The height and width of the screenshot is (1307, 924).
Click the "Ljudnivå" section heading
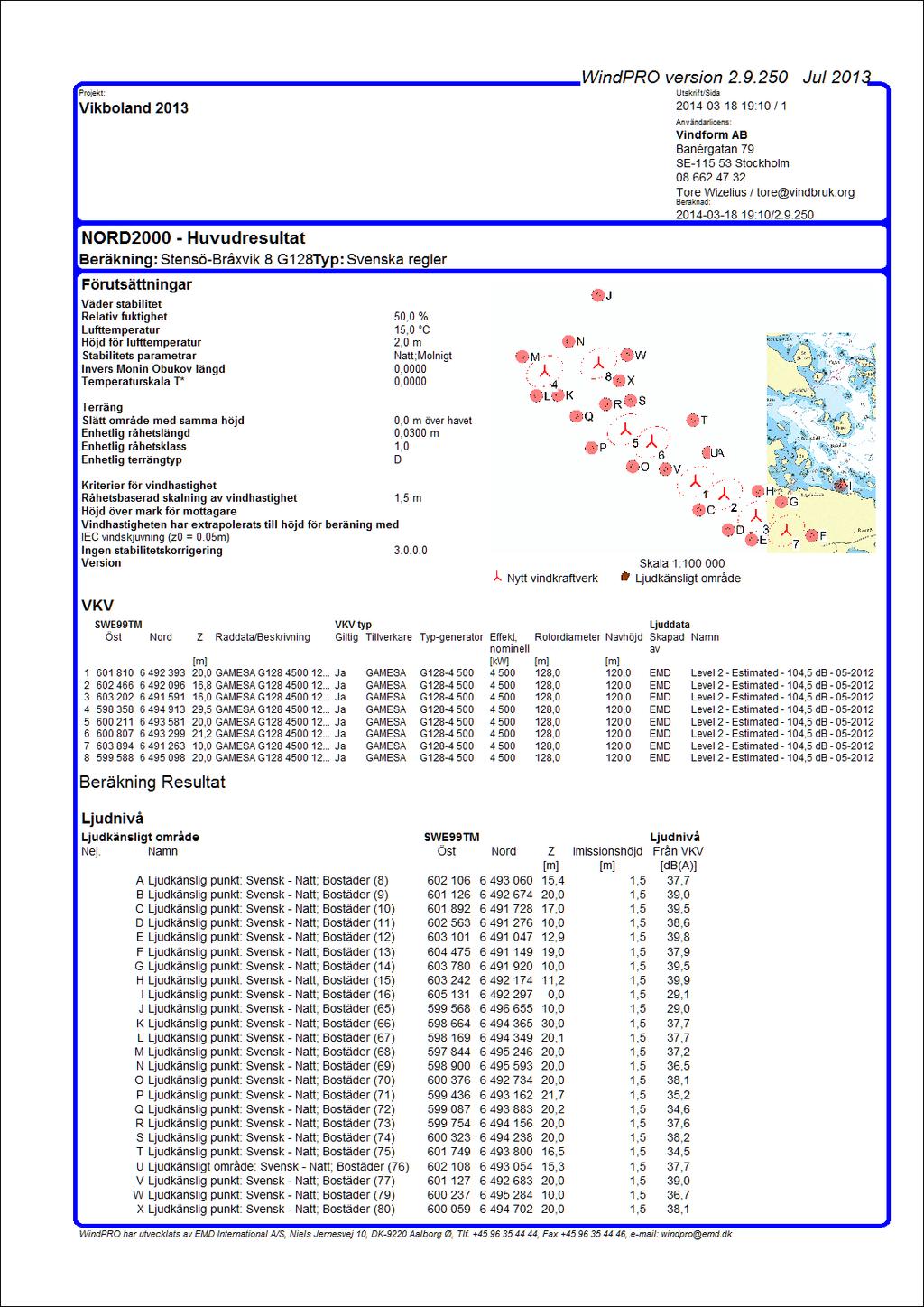tap(113, 819)
